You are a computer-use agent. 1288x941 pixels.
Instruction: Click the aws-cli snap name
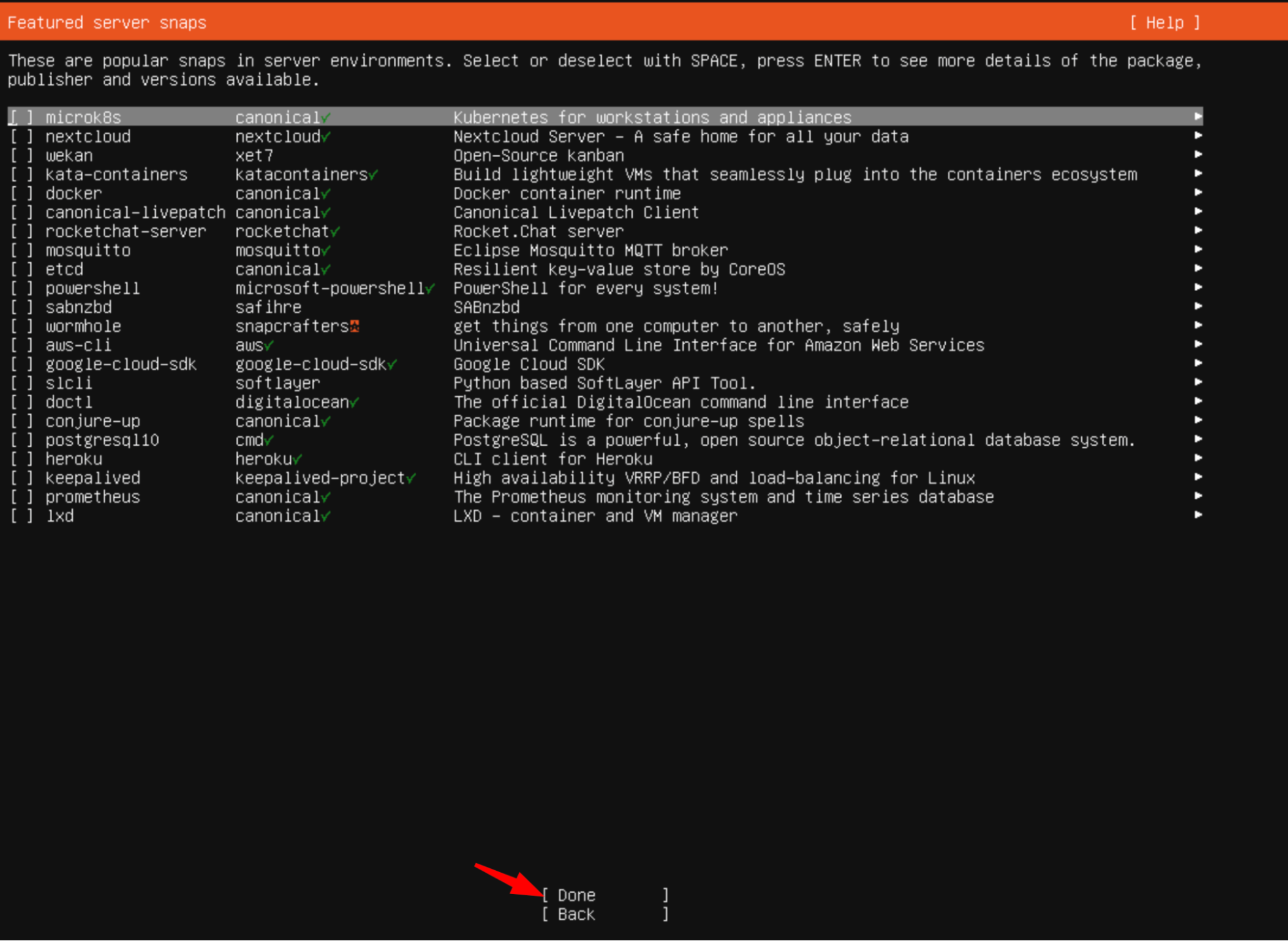(x=79, y=345)
